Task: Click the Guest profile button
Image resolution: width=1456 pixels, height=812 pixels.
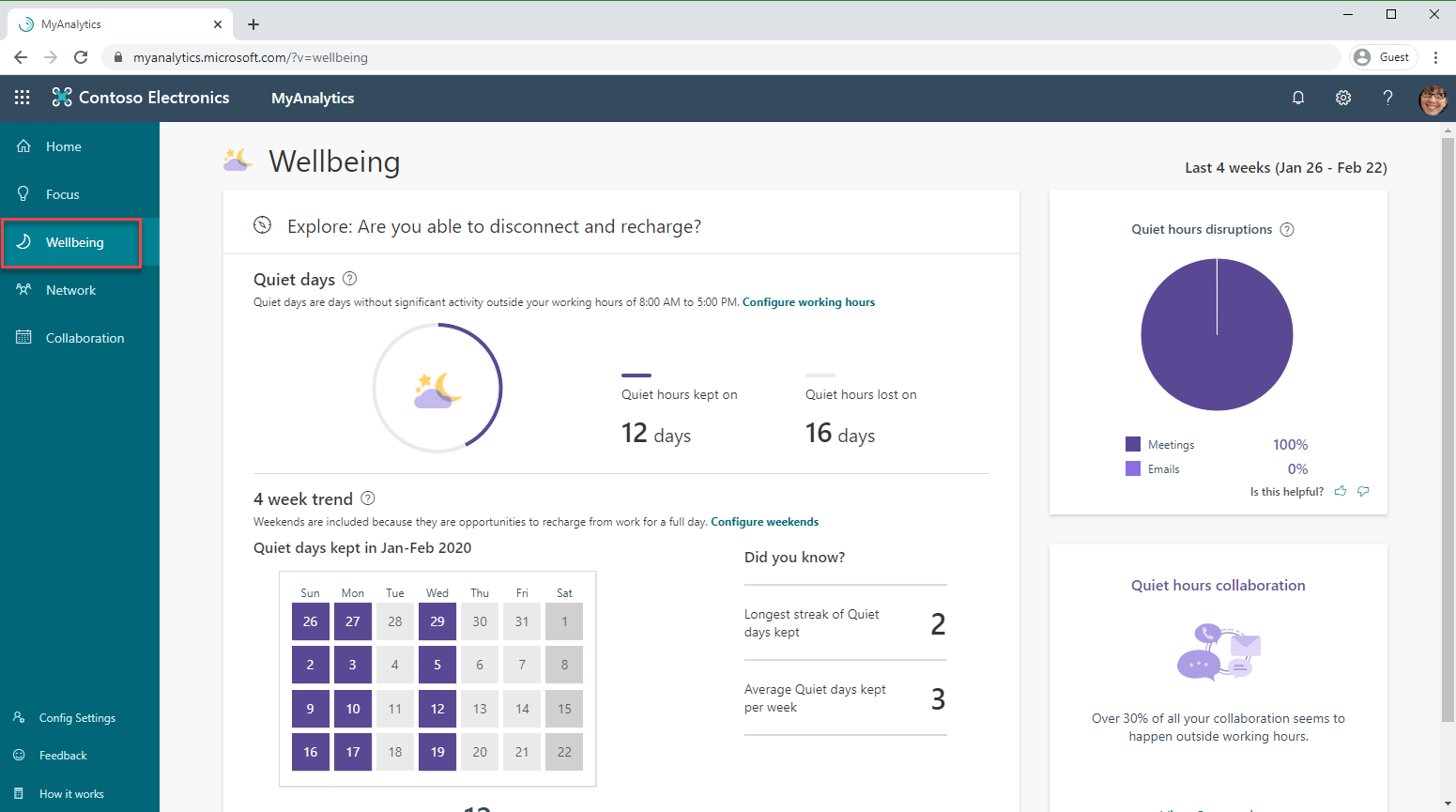Action: coord(1383,57)
